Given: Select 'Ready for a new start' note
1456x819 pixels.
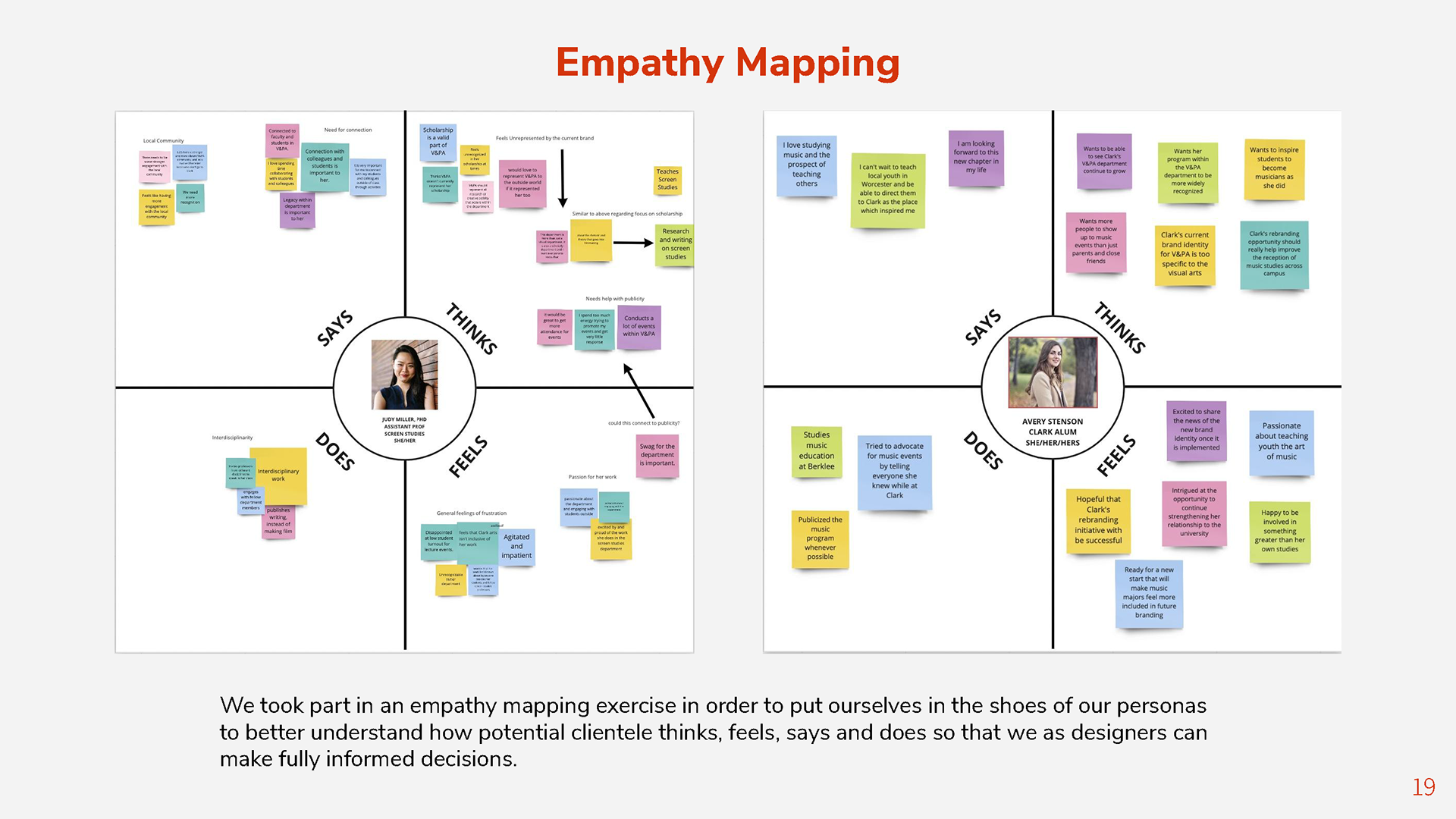Looking at the screenshot, I should coord(1149,592).
